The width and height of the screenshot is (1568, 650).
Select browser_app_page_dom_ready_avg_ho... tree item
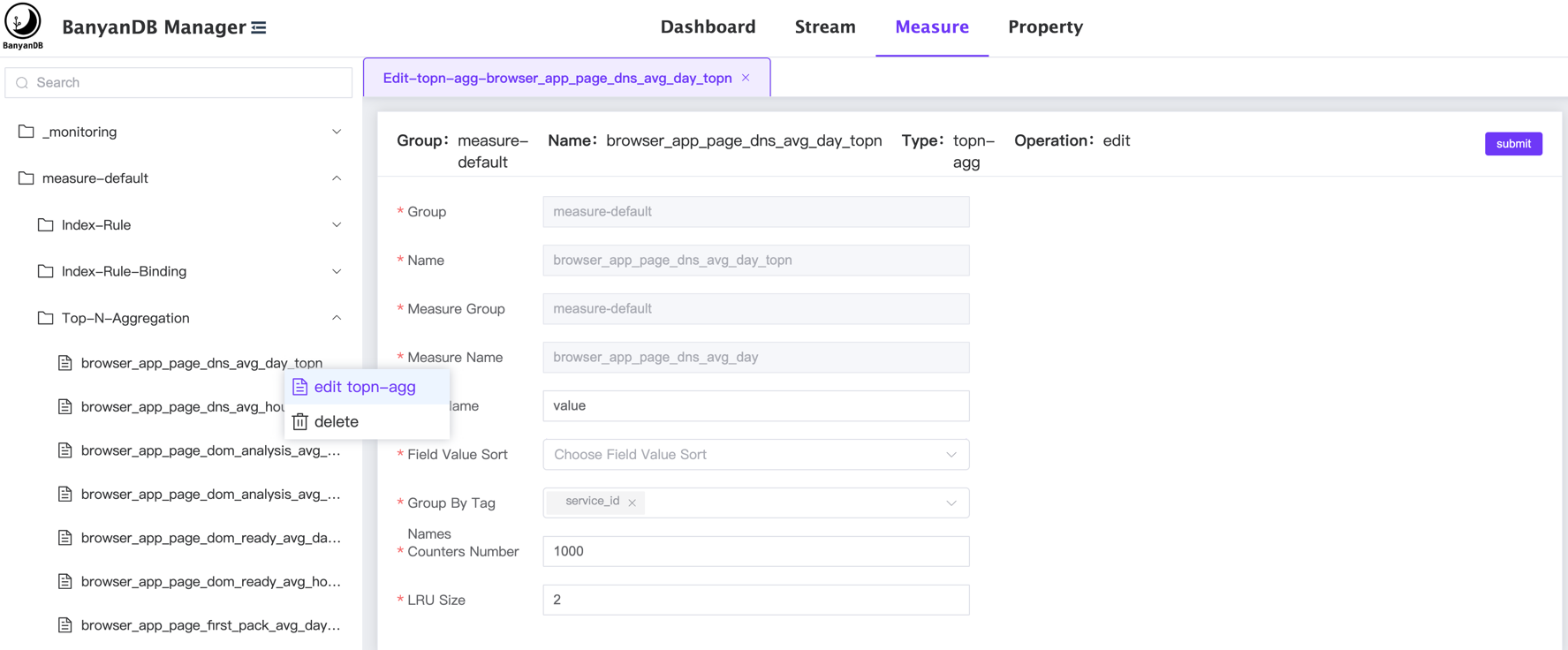pos(210,581)
